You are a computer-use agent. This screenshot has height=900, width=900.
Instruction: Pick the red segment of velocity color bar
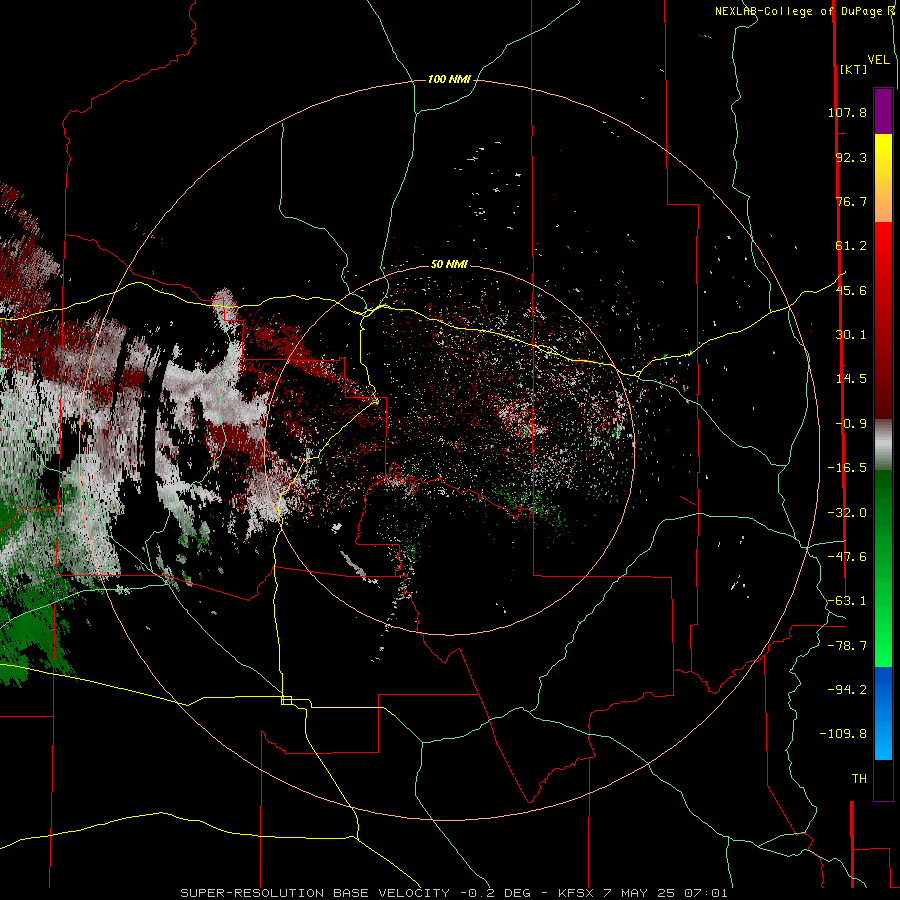(x=883, y=320)
